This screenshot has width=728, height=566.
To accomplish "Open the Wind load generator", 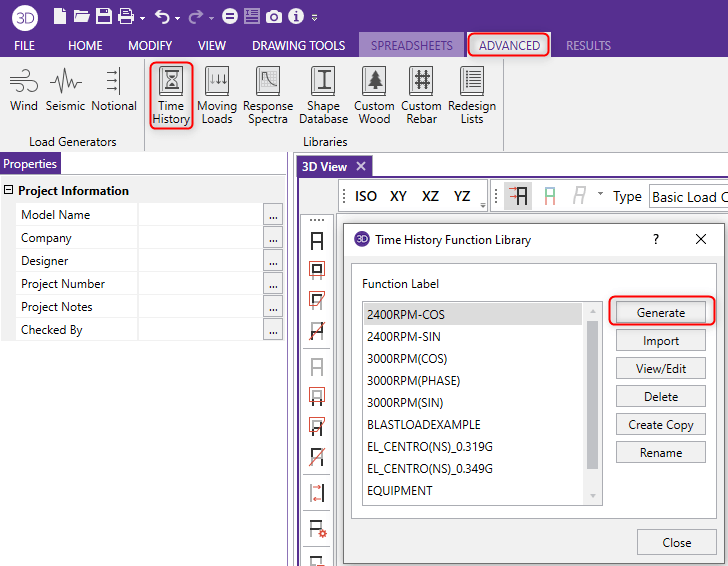I will click(23, 90).
